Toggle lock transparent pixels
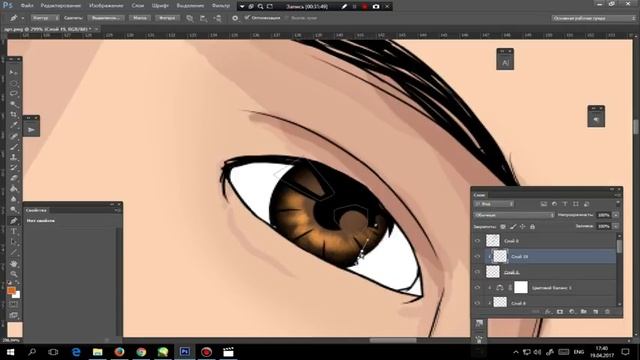Screen dimensions: 640x360 pyautogui.click(x=503, y=227)
